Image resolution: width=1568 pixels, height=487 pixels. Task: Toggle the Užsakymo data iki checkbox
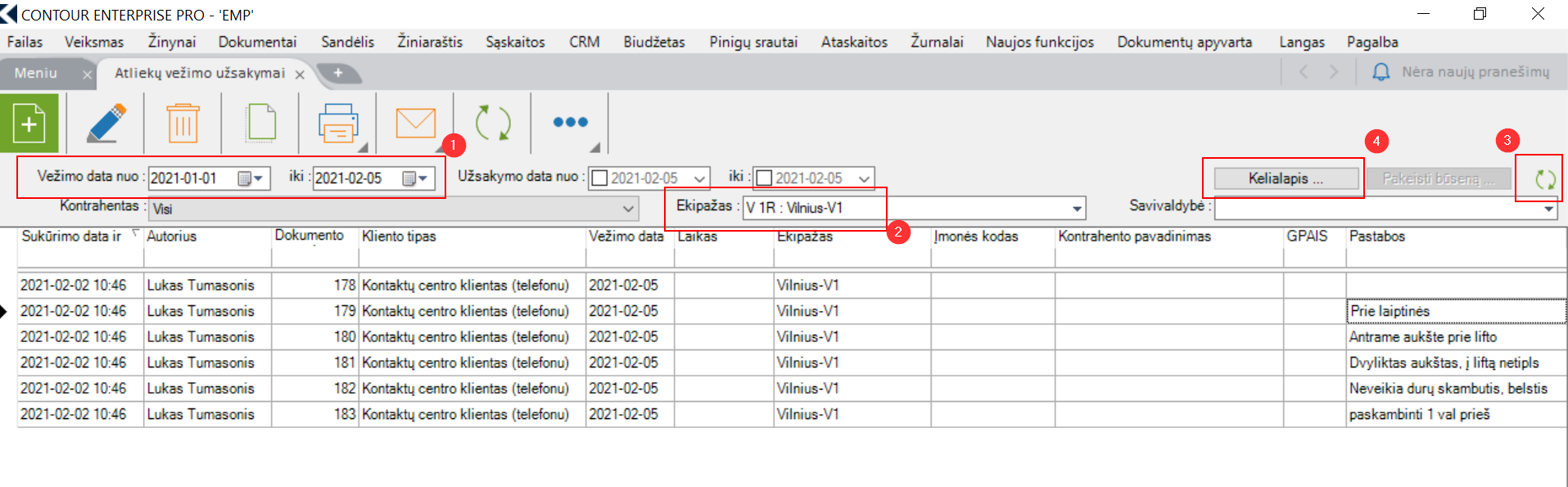point(764,178)
